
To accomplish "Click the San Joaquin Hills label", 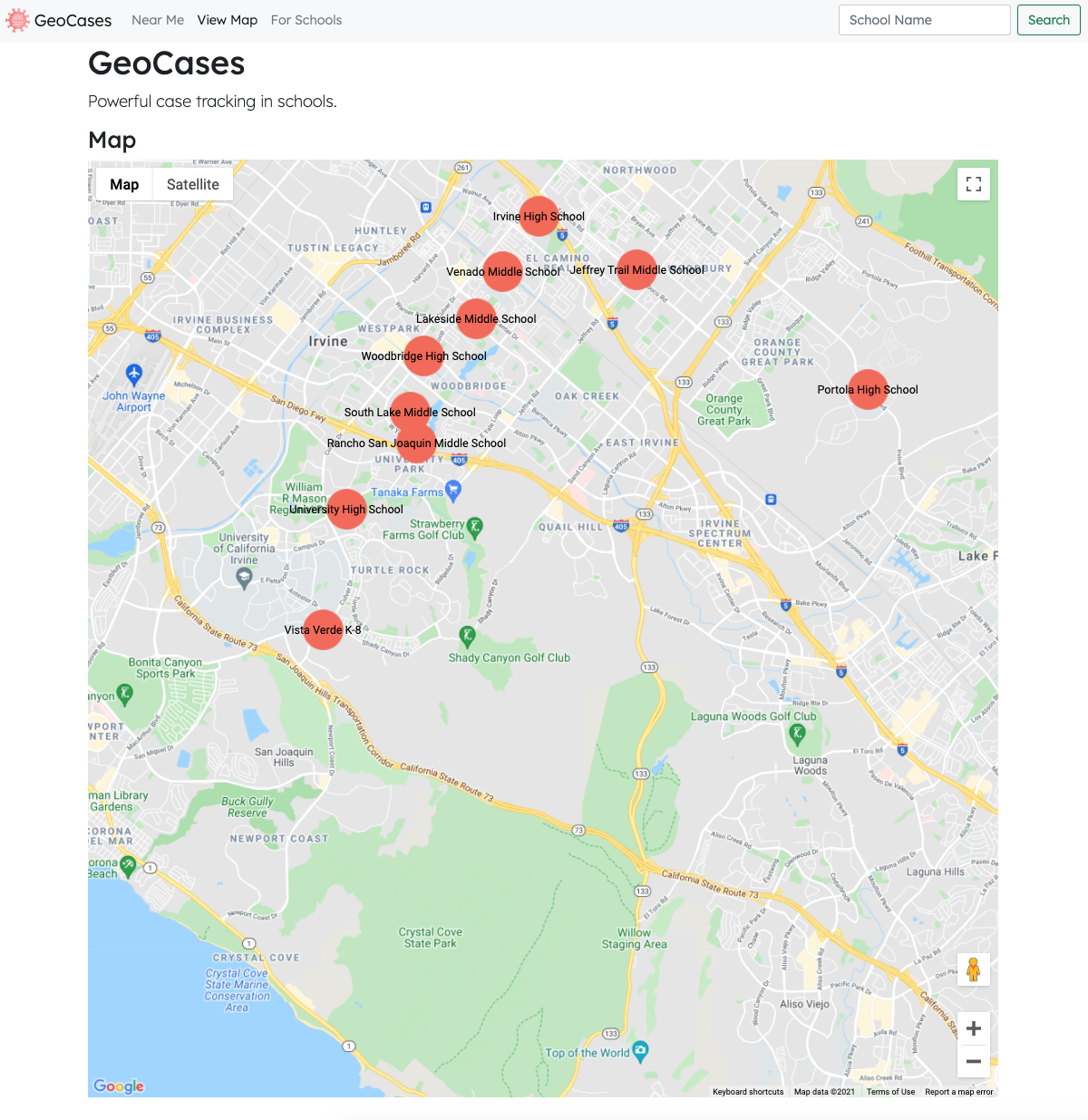I will [x=284, y=757].
